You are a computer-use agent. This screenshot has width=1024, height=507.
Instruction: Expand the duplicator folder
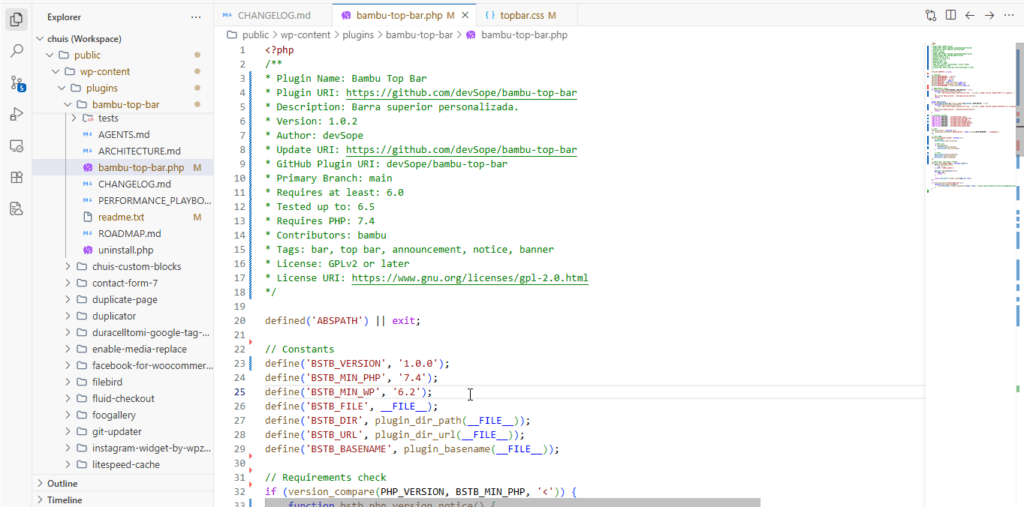[x=68, y=316]
